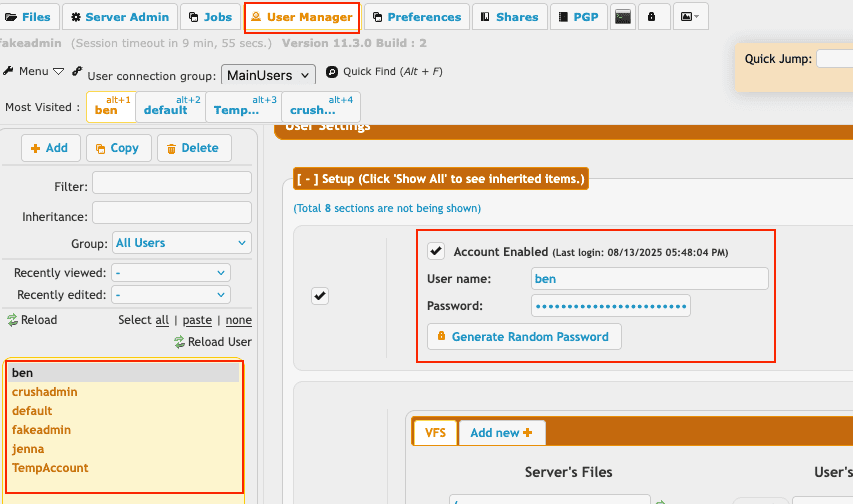This screenshot has width=853, height=504.
Task: Expand the Group All Users dropdown
Action: click(x=181, y=243)
